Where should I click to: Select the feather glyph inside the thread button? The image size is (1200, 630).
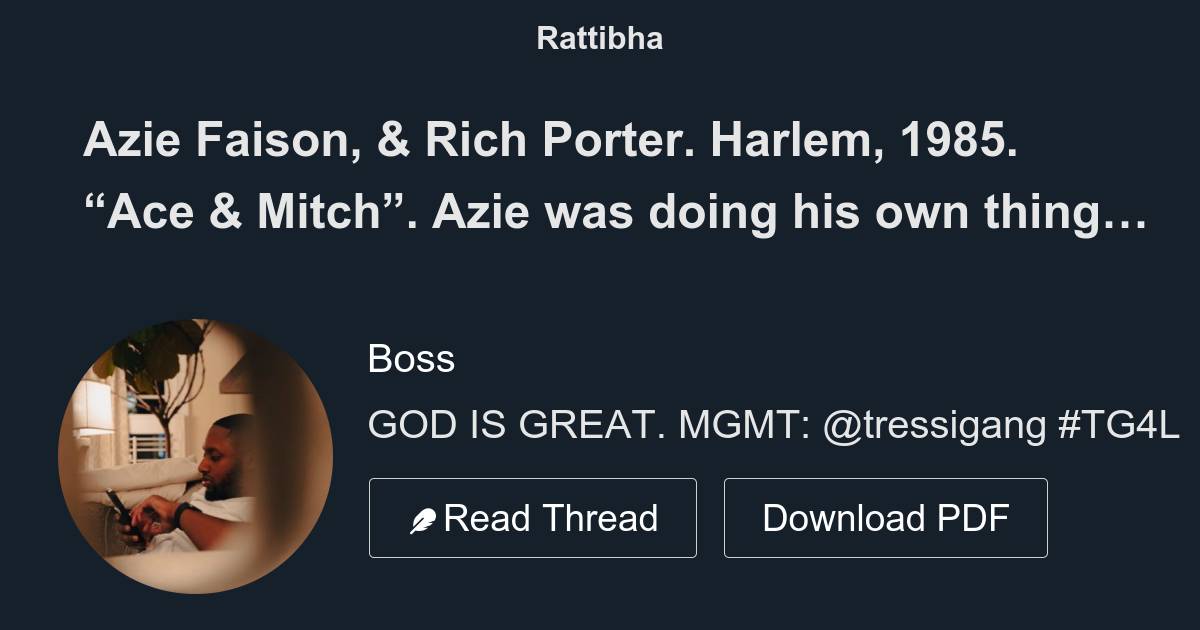tap(422, 517)
